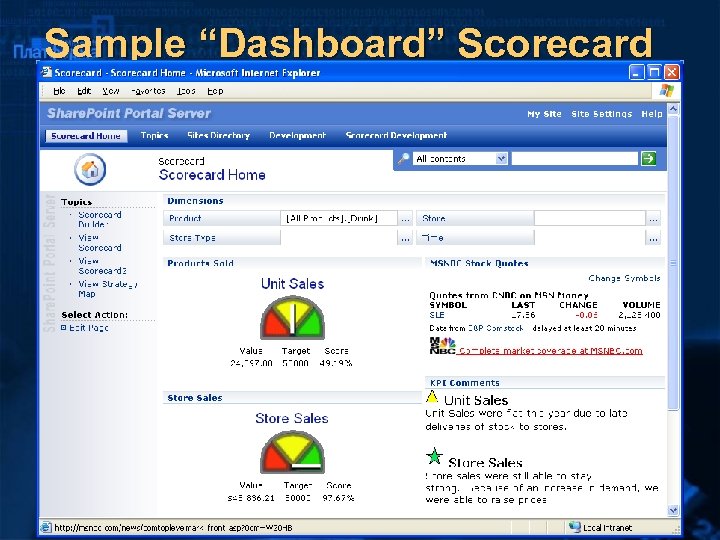Open the View Scorecard topic link

pyautogui.click(x=100, y=242)
